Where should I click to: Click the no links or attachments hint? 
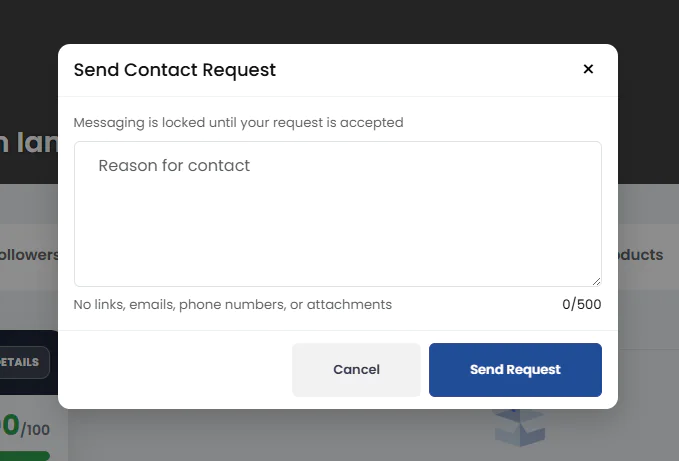pyautogui.click(x=233, y=304)
